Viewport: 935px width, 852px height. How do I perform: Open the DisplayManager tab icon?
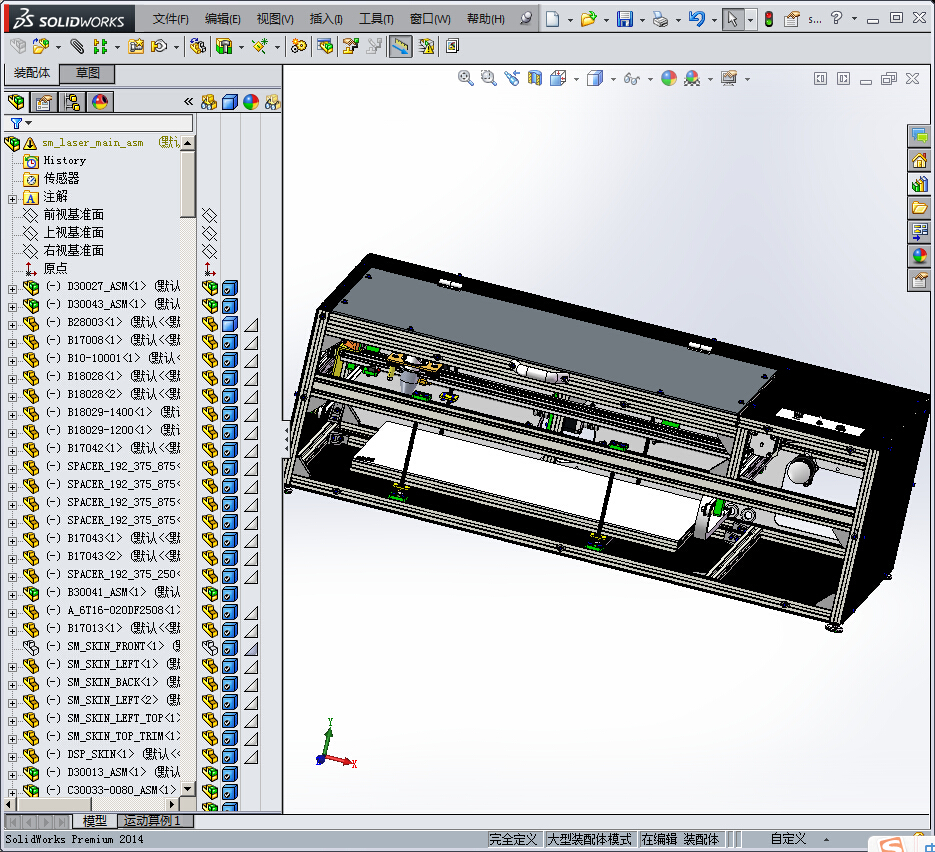click(x=100, y=103)
